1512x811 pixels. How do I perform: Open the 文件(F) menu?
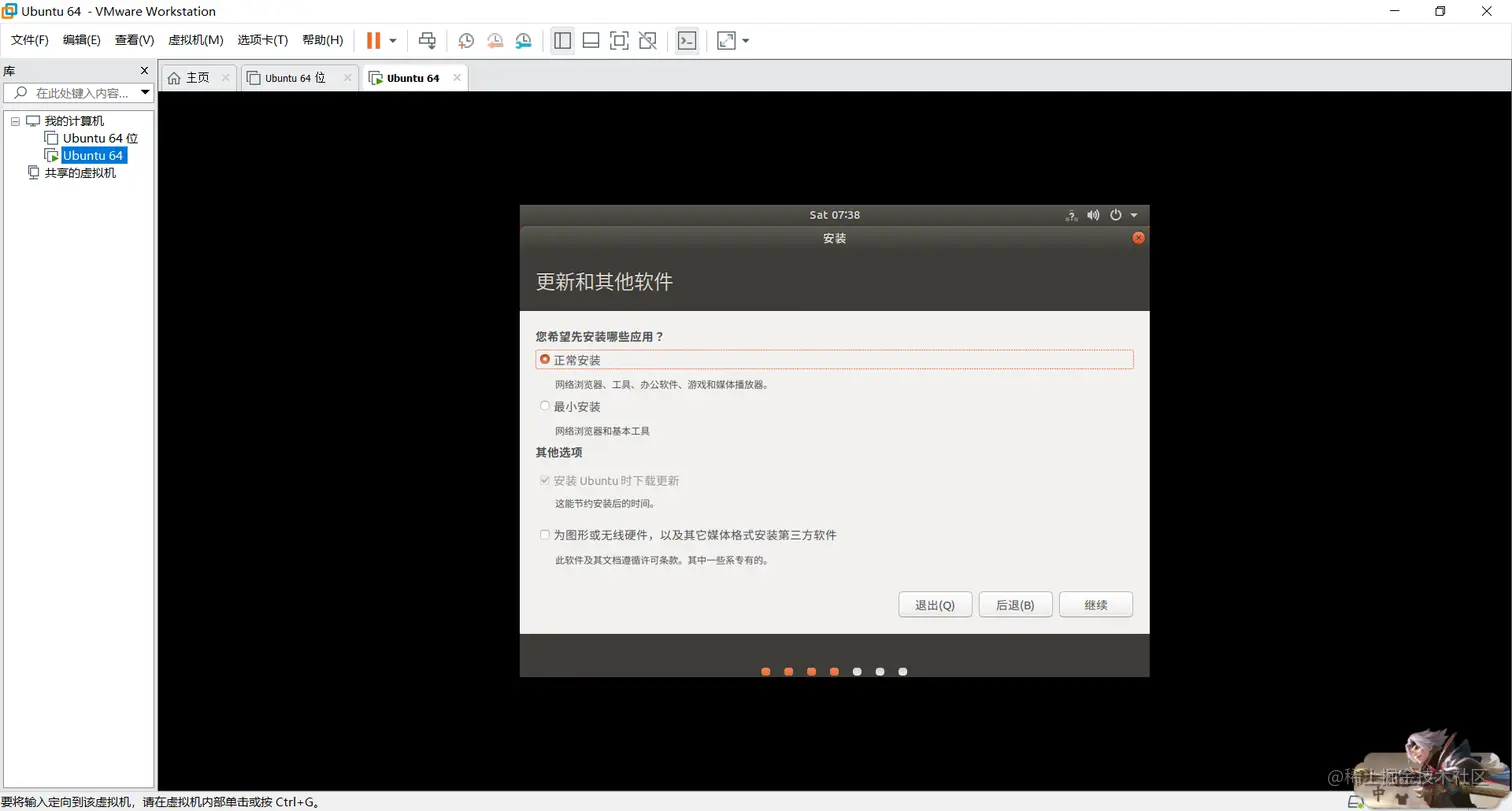click(x=30, y=40)
